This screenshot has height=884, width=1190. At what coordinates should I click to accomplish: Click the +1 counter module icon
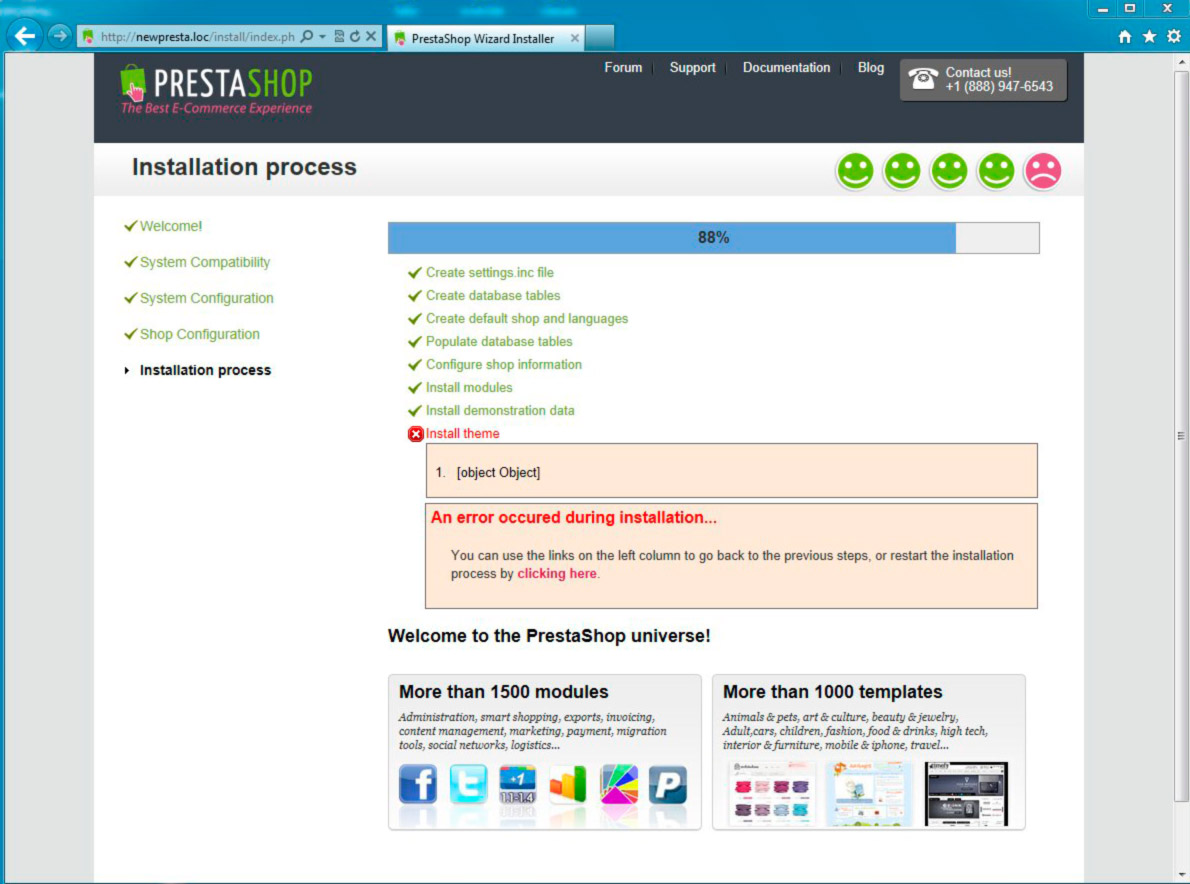(518, 784)
